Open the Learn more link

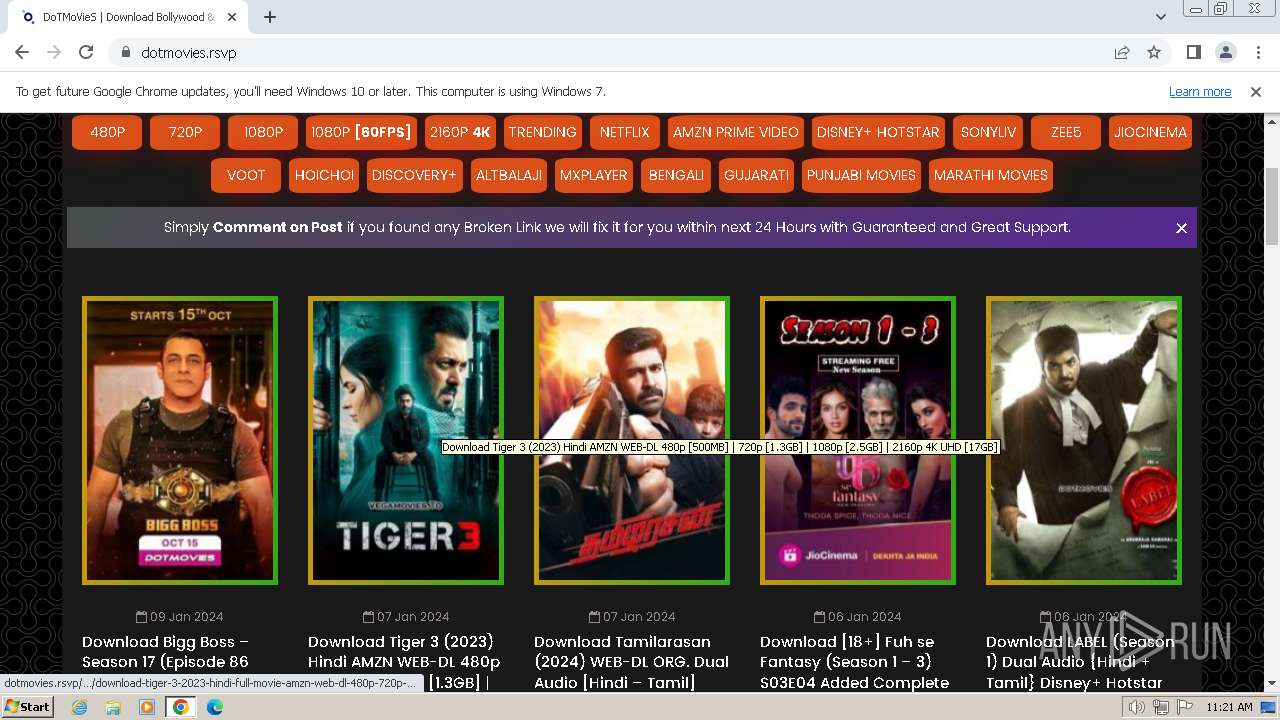pyautogui.click(x=1200, y=91)
